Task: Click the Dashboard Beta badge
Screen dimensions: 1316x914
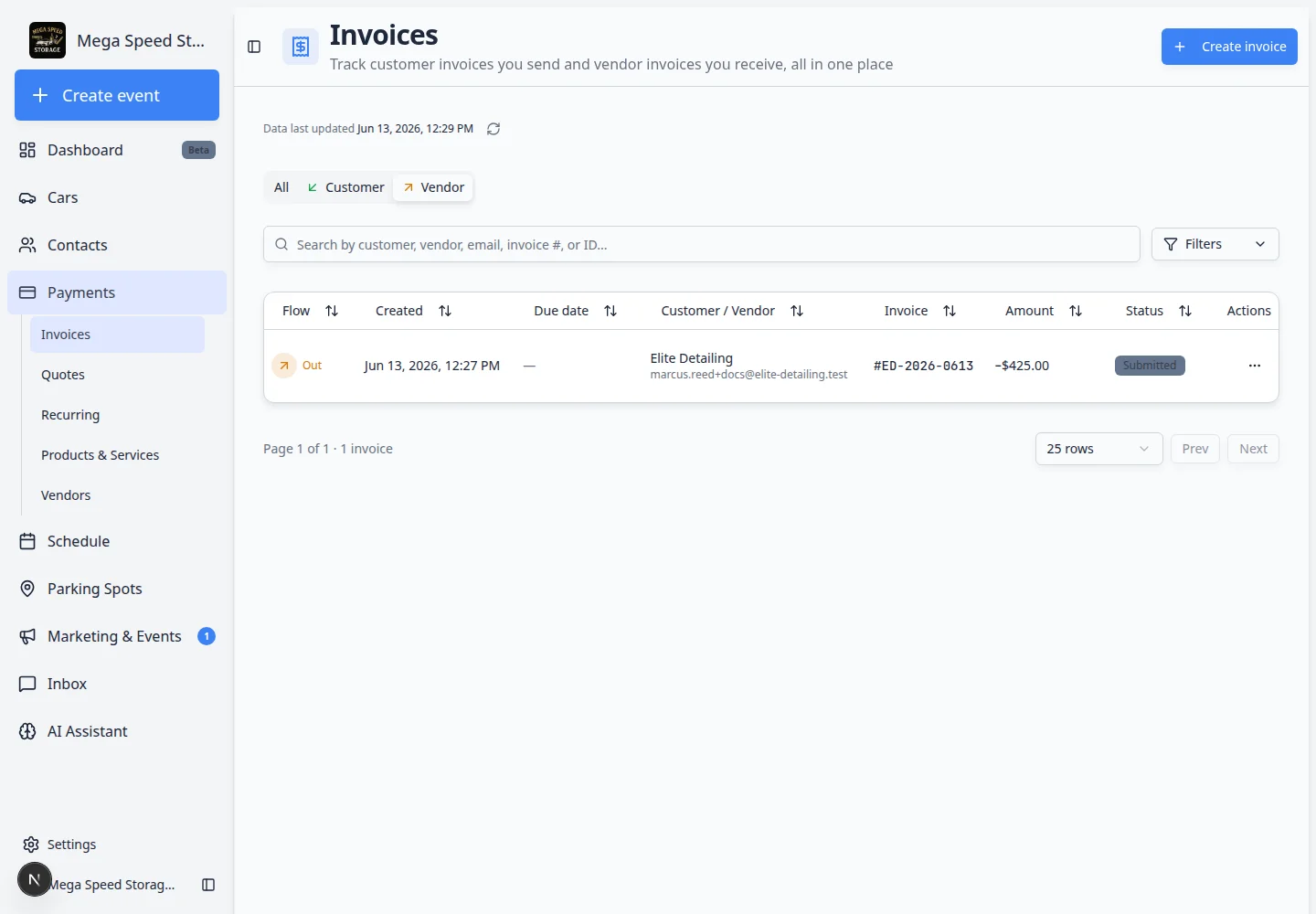Action: 198,150
